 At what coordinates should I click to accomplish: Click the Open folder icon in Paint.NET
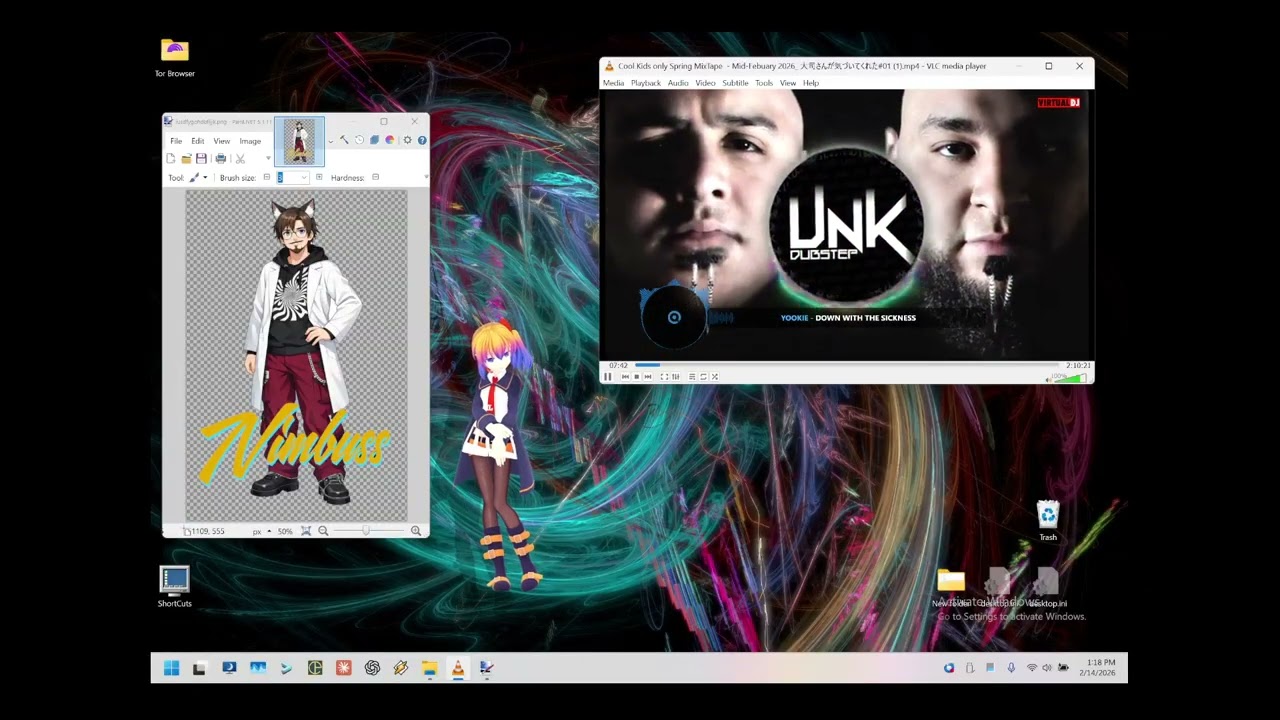(186, 158)
